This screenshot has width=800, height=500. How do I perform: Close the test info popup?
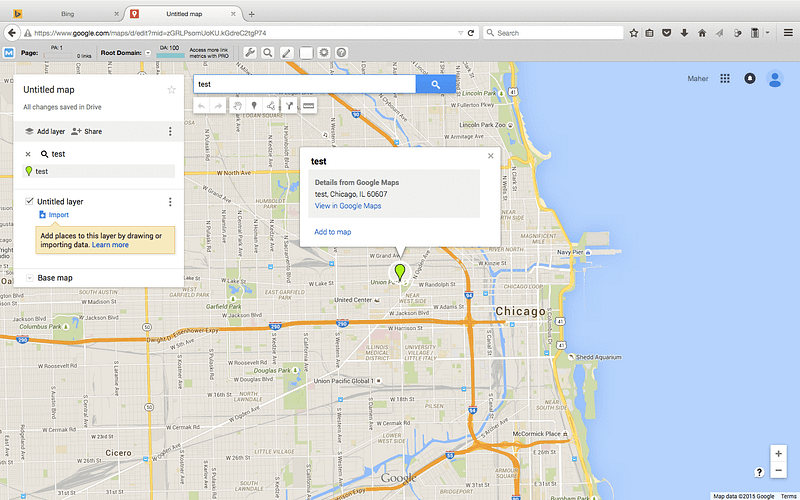tap(490, 156)
